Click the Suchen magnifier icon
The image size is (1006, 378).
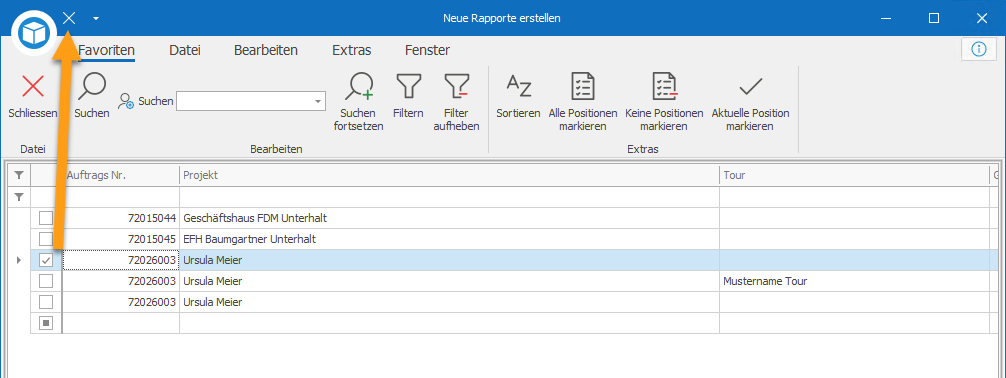click(92, 87)
